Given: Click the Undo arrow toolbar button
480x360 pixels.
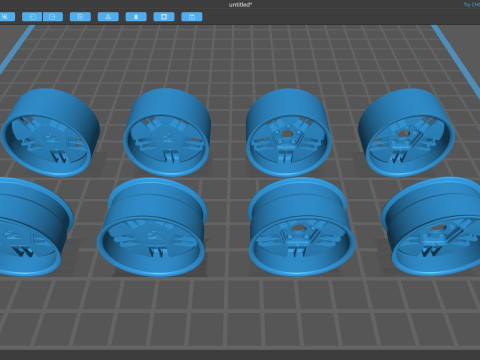Looking at the screenshot, I should click(x=32, y=17).
